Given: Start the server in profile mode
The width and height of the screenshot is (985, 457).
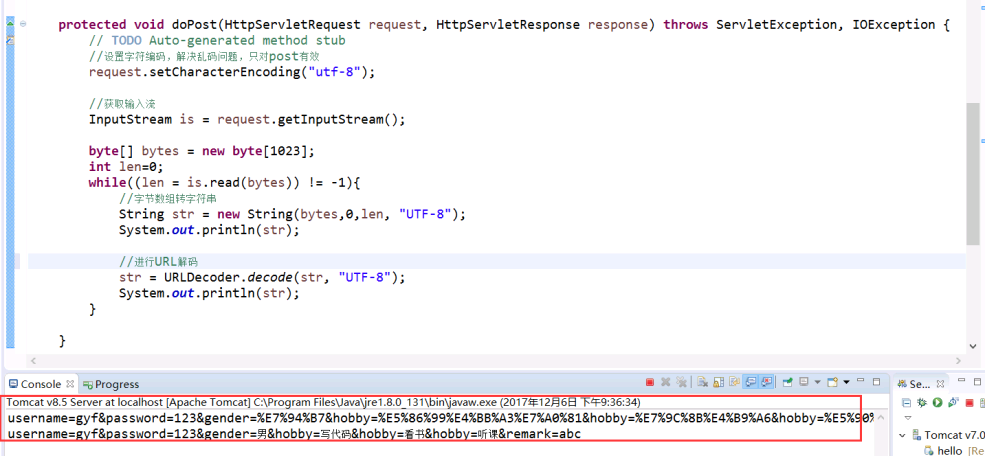Looking at the screenshot, I should 954,402.
